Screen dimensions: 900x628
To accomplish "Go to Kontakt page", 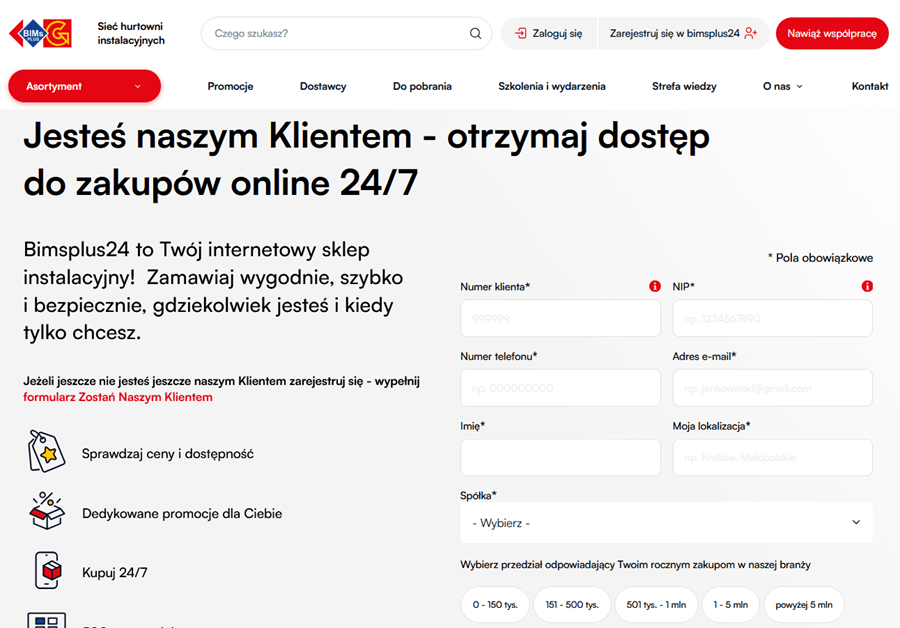I will [x=870, y=86].
